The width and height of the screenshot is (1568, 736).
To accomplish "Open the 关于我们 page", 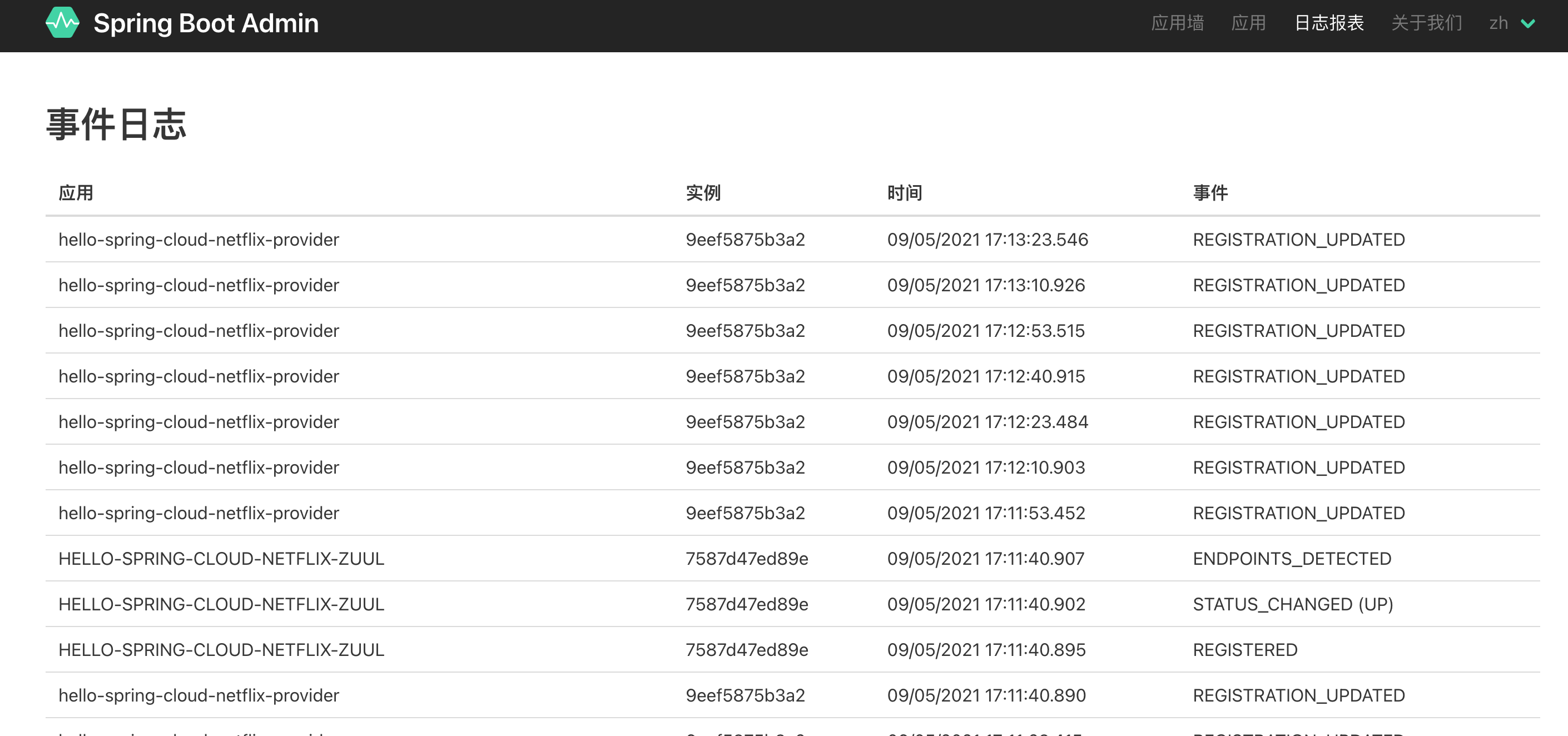I will [1426, 23].
